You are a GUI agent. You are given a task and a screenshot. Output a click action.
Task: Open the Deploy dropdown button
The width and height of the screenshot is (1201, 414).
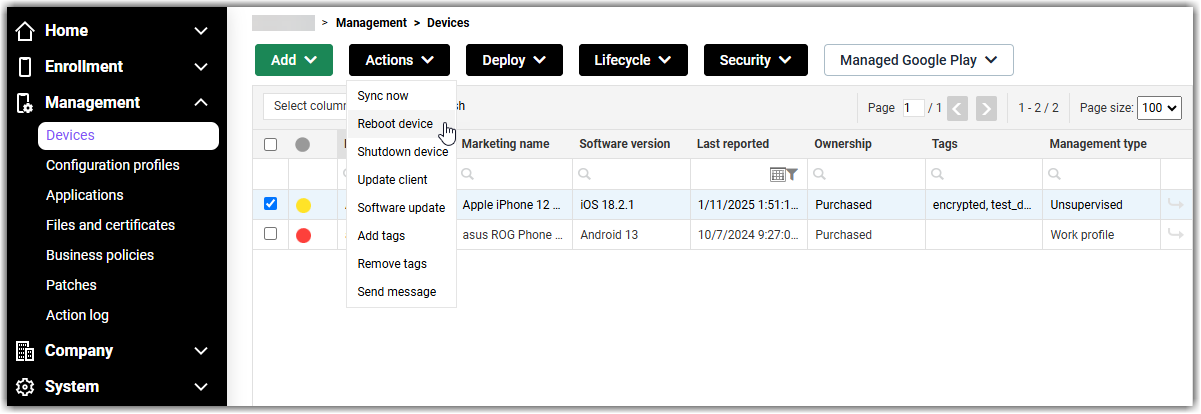(514, 60)
